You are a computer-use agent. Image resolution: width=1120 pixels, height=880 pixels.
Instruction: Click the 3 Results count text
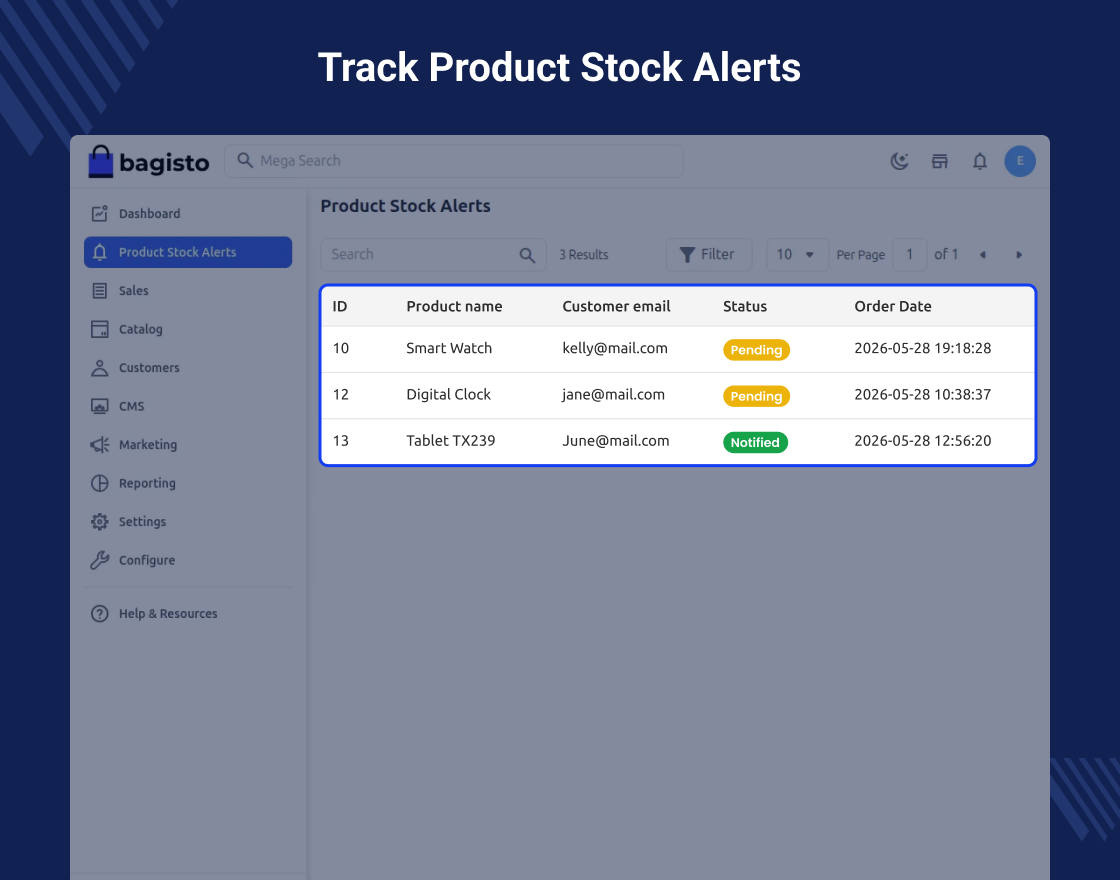(584, 255)
